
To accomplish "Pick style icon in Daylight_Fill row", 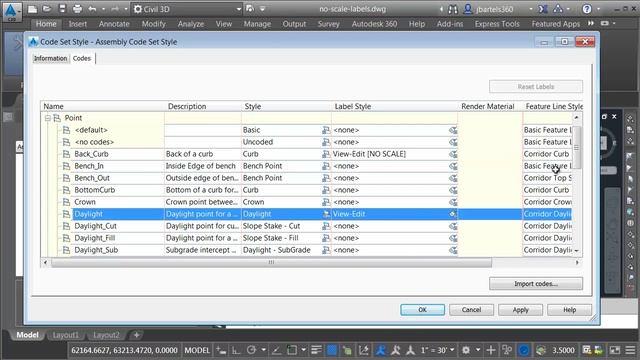I will tap(326, 238).
